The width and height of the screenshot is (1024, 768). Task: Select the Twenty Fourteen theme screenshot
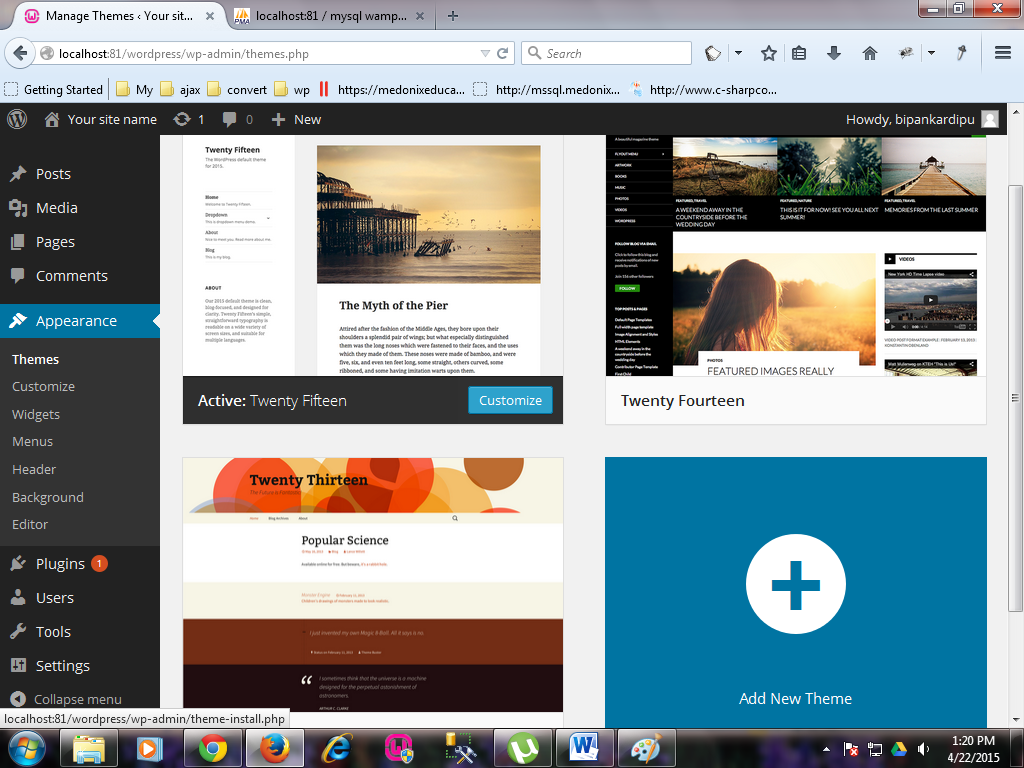pyautogui.click(x=795, y=255)
